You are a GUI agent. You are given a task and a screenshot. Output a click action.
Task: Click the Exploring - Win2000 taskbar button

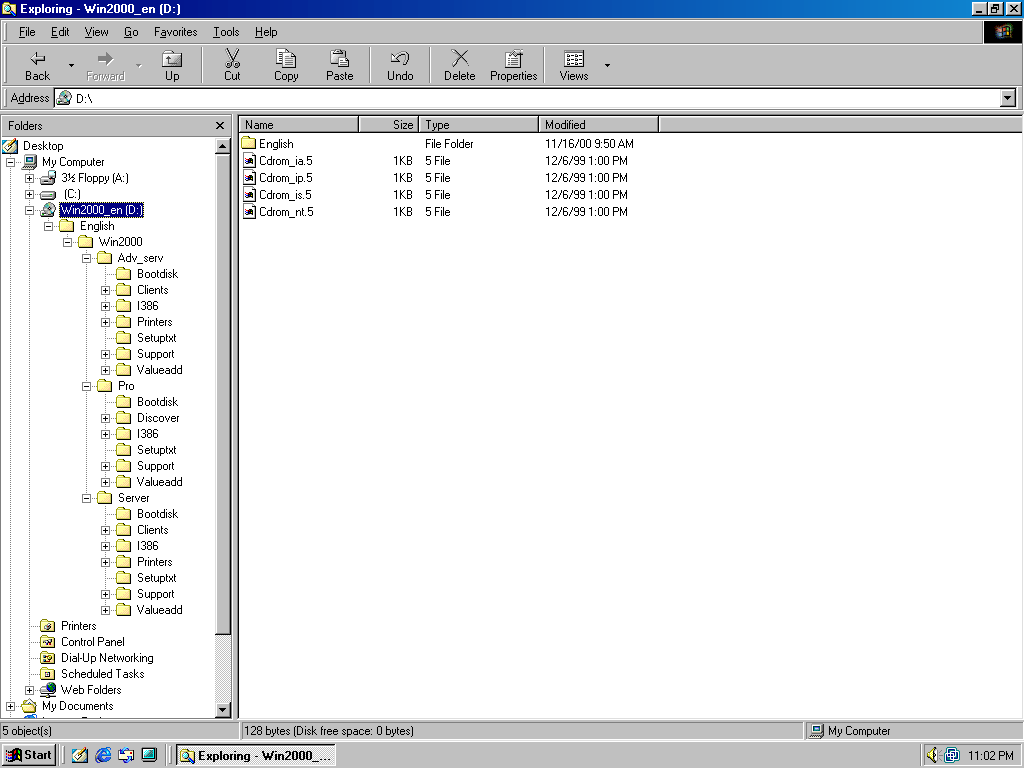255,756
